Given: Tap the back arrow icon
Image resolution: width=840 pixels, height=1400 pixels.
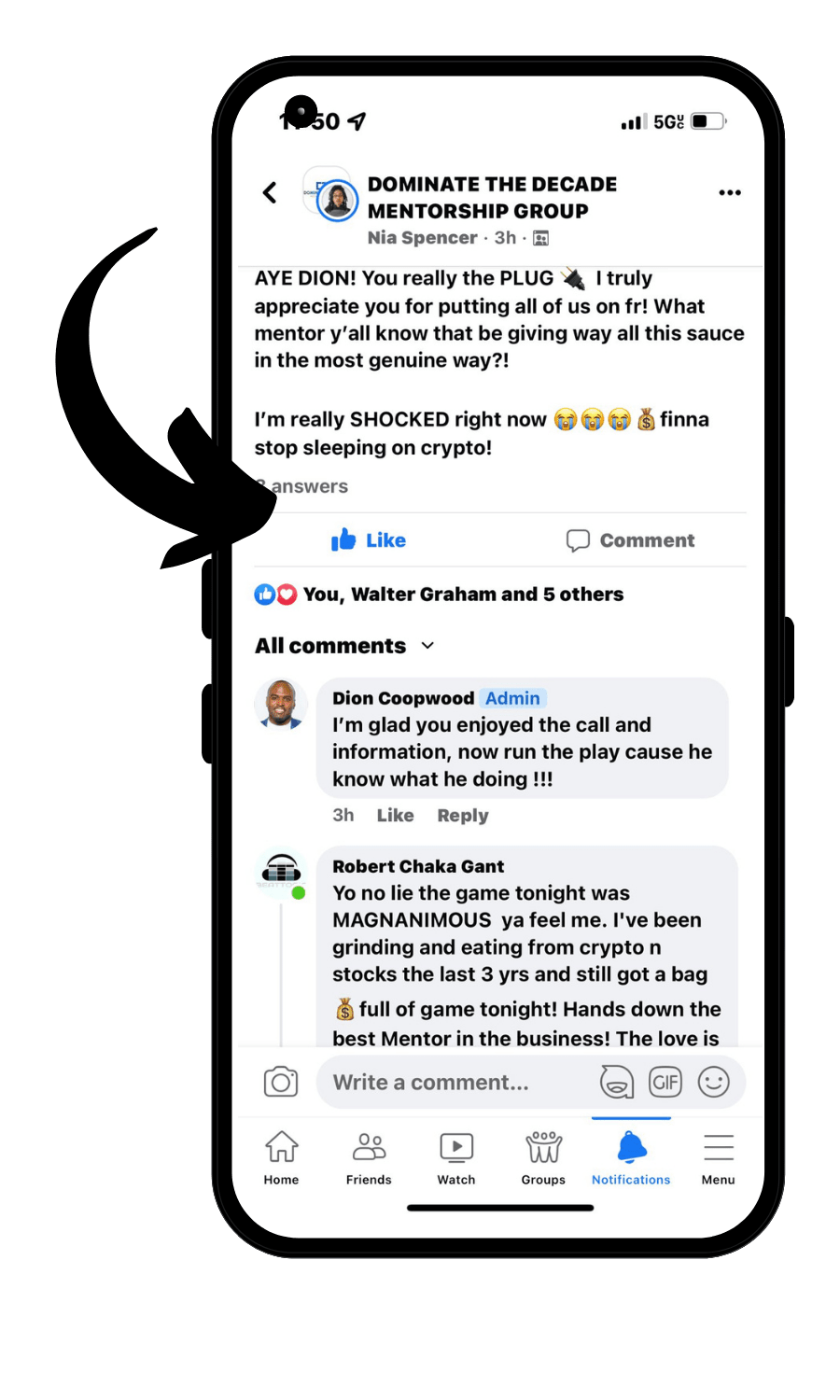Looking at the screenshot, I should click(270, 192).
